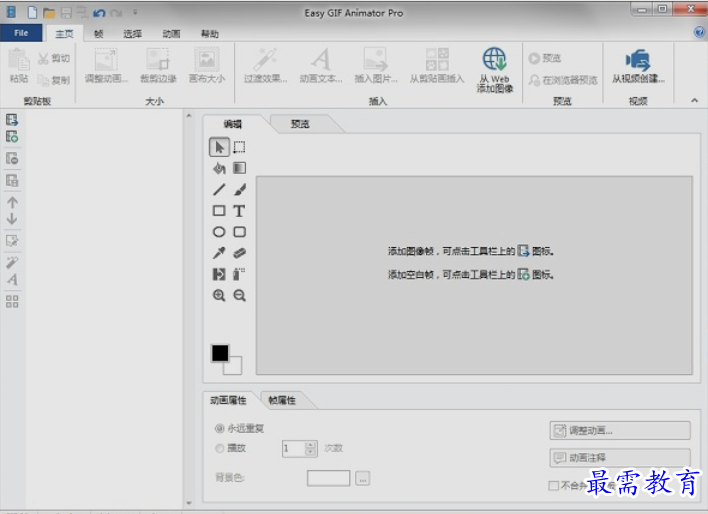Image resolution: width=708 pixels, height=514 pixels.
Task: Click the 画布大小 canvas size ribbon button
Action: (207, 66)
